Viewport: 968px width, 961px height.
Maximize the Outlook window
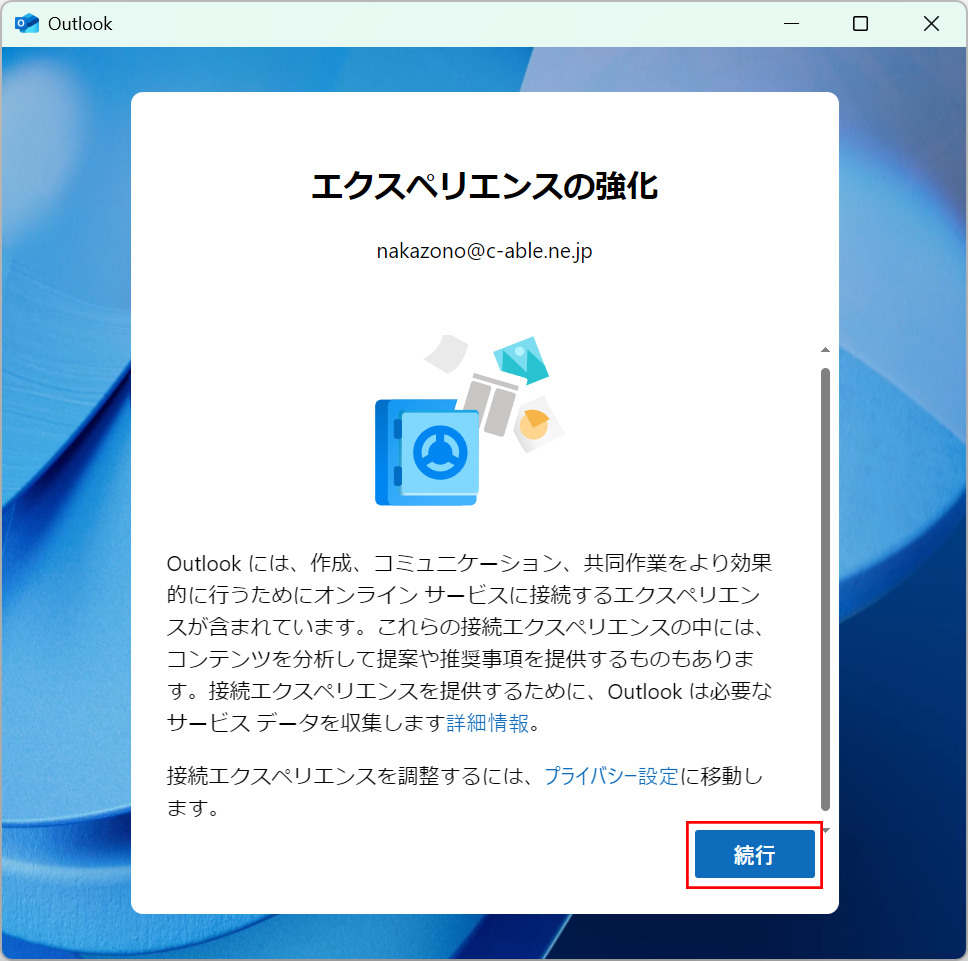(x=860, y=23)
